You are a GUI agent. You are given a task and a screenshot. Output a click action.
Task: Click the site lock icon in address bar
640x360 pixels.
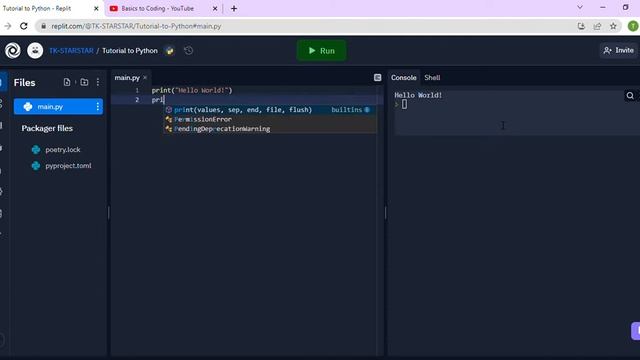(44, 26)
